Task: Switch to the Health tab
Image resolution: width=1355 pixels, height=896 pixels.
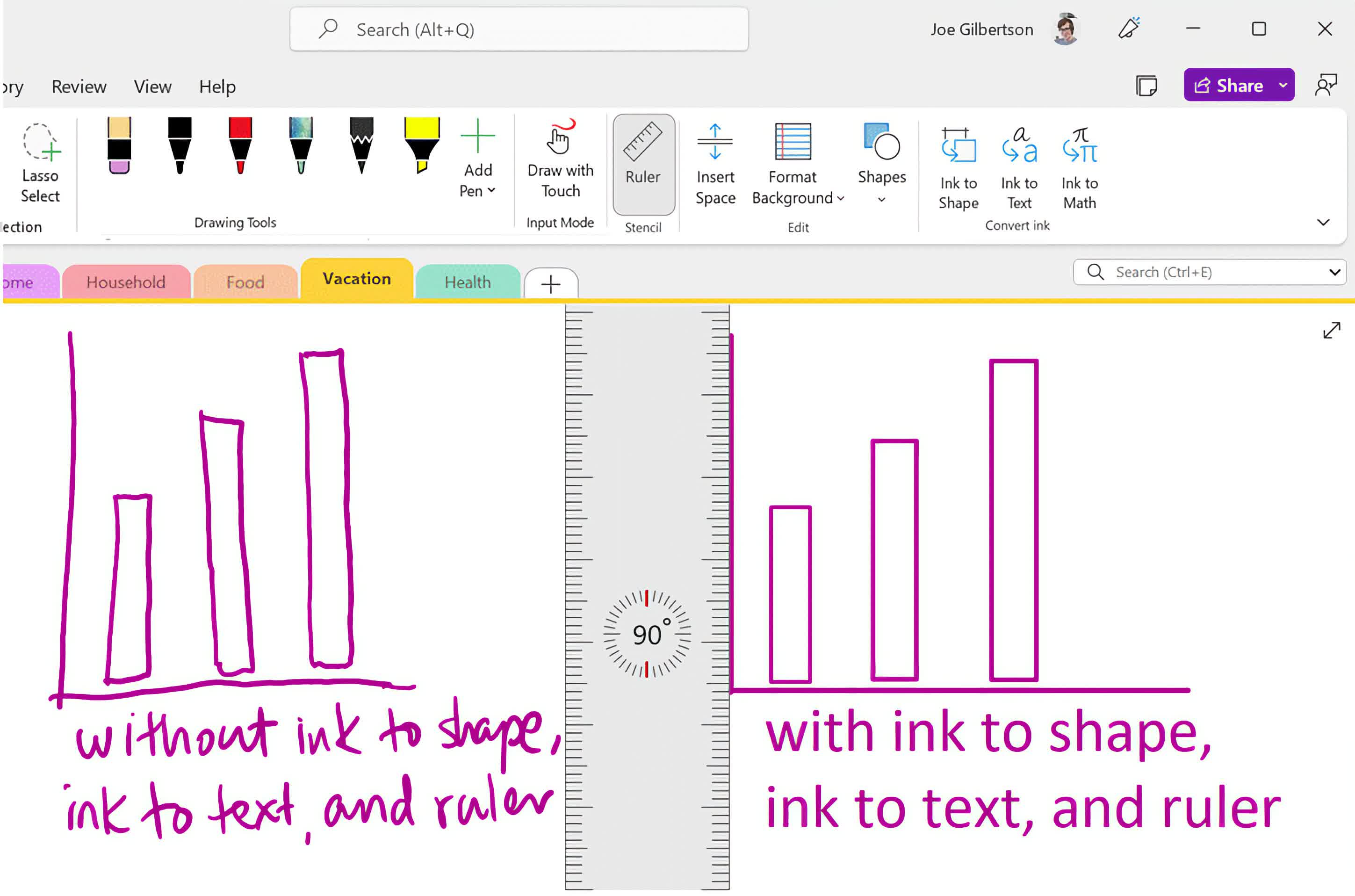Action: tap(468, 282)
